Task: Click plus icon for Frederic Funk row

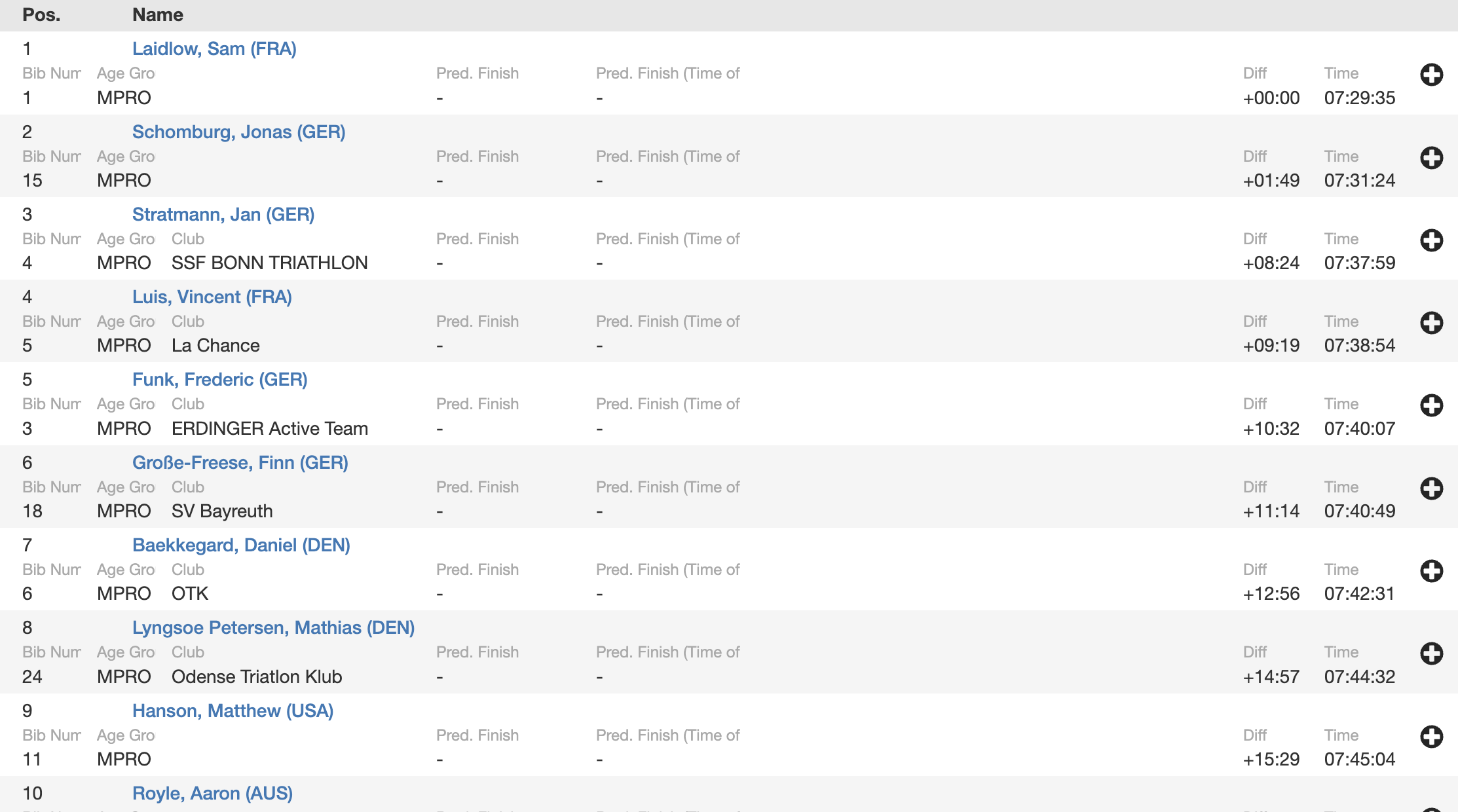Action: point(1431,405)
